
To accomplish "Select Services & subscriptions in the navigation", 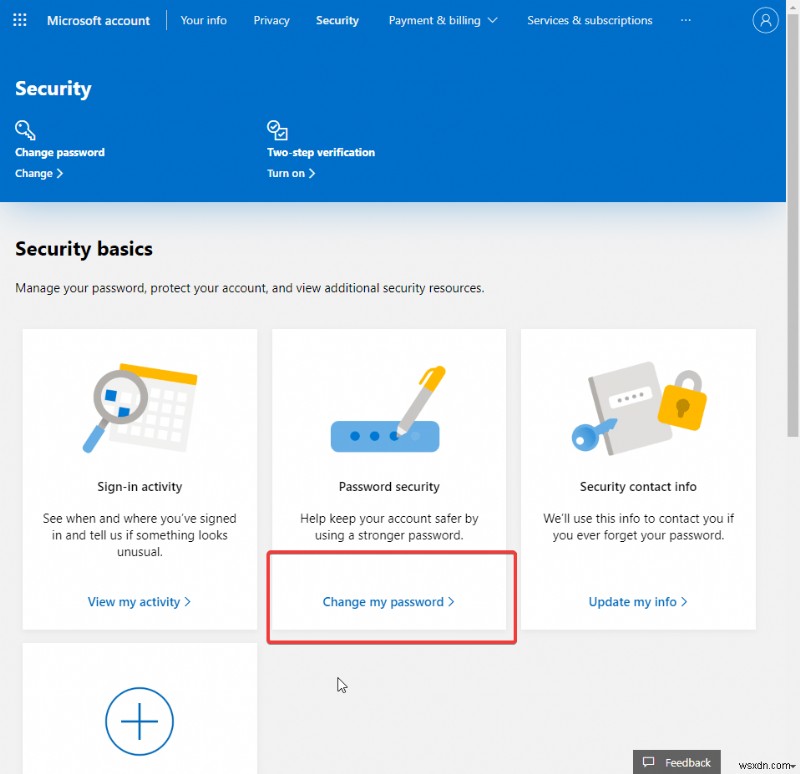I will click(x=589, y=19).
